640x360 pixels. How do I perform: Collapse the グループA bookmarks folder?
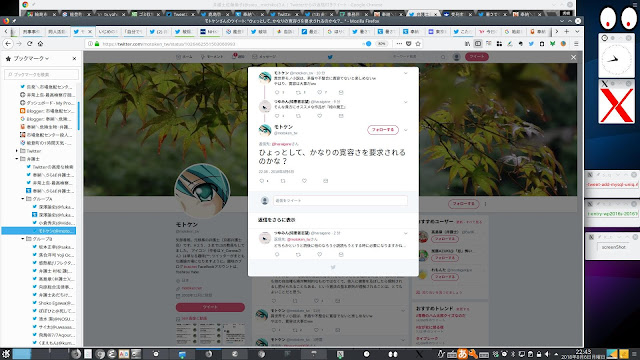point(23,199)
